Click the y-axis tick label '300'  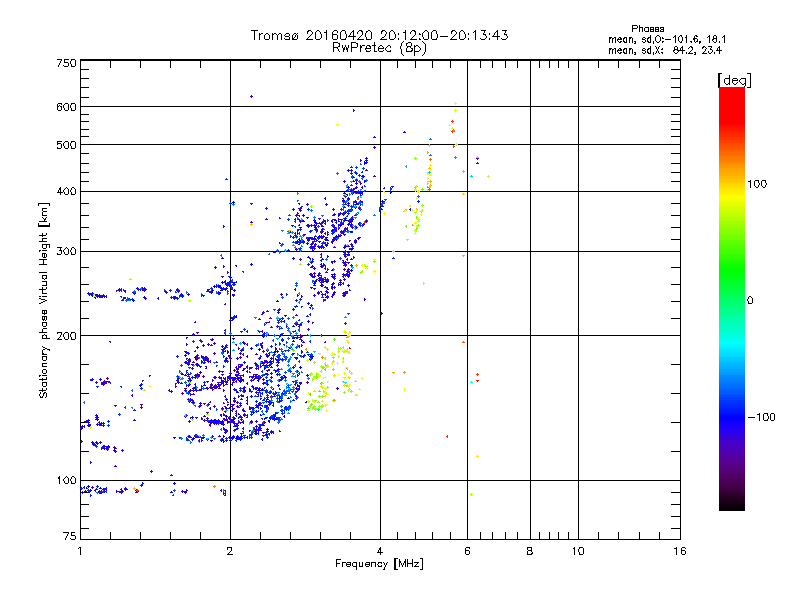click(66, 252)
